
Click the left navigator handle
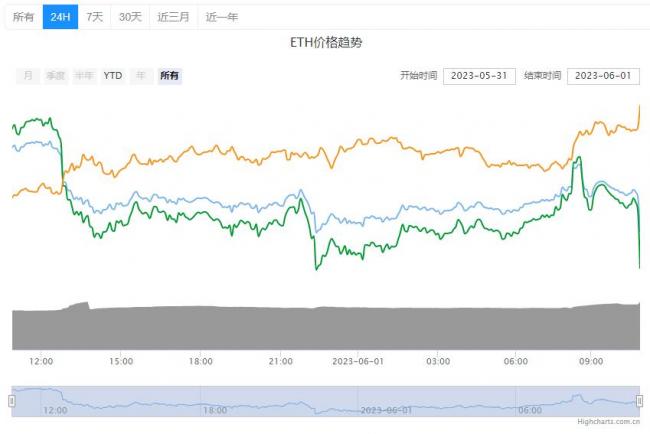(12, 401)
